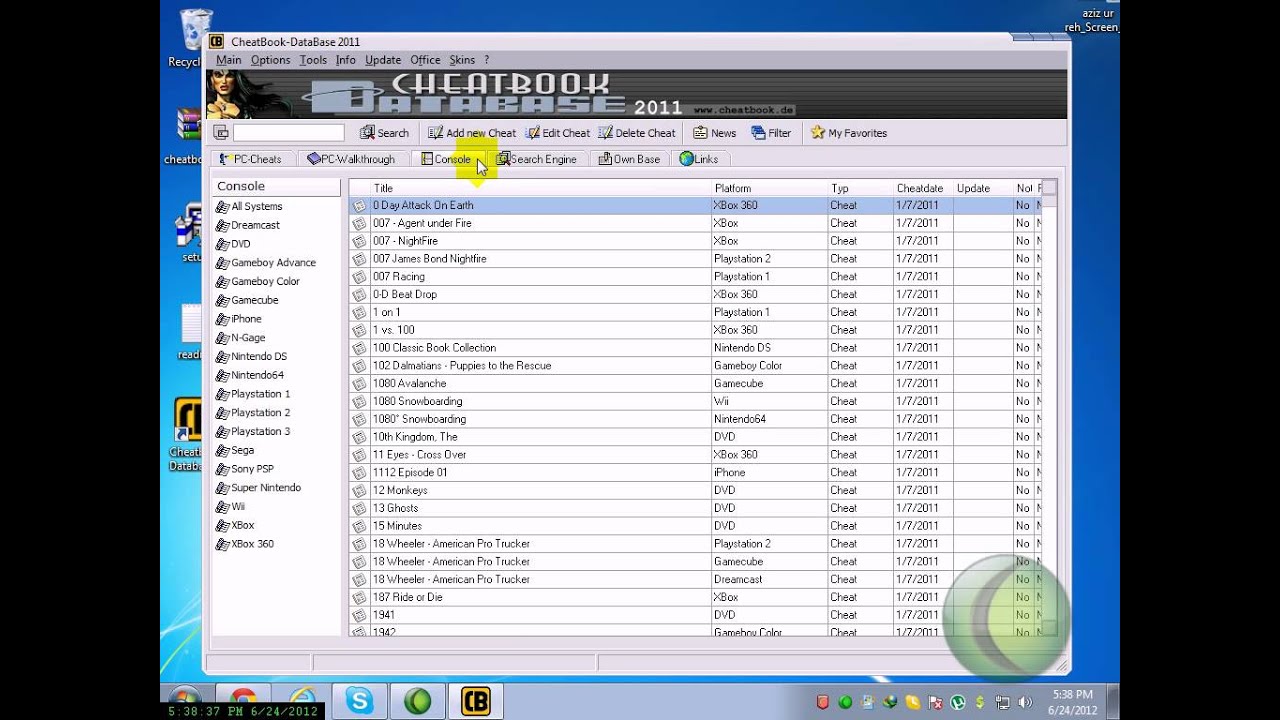Sort list by Cheatdate column header
This screenshot has height=720, width=1280.
point(922,188)
